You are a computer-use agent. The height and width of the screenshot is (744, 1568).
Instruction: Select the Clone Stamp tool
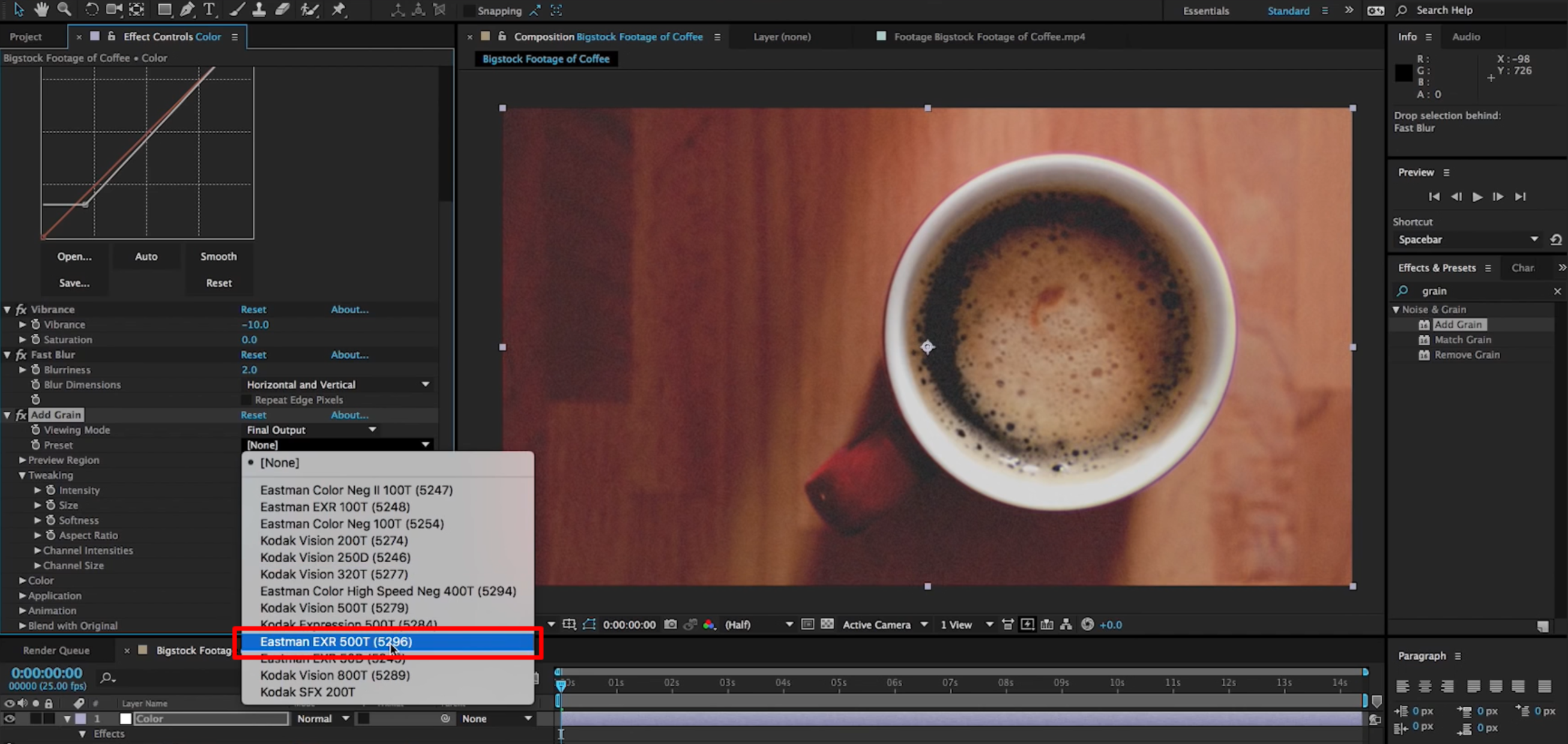point(260,10)
